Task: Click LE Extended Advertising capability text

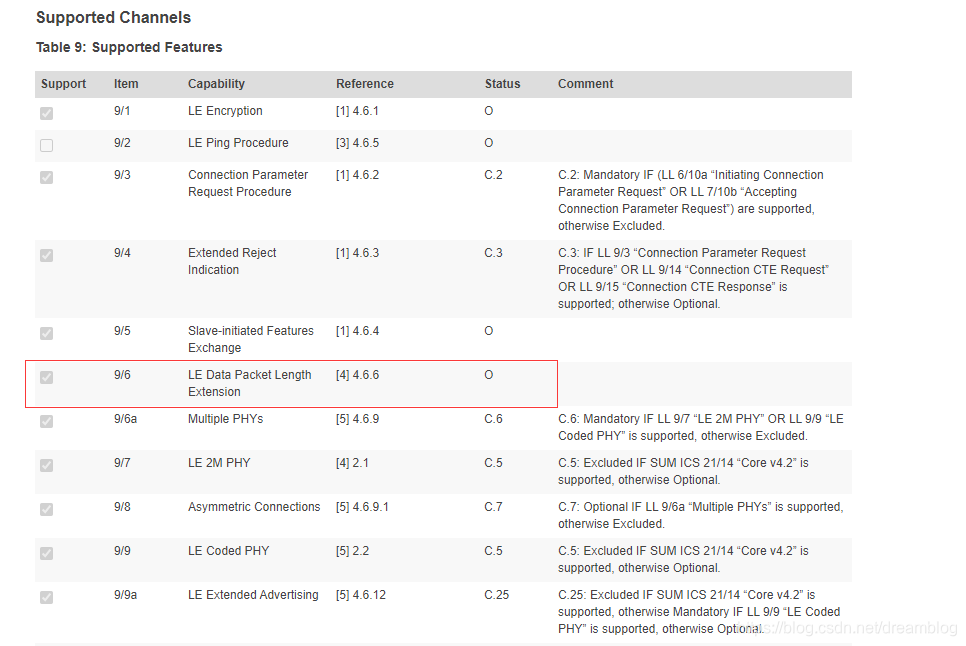Action: point(253,595)
